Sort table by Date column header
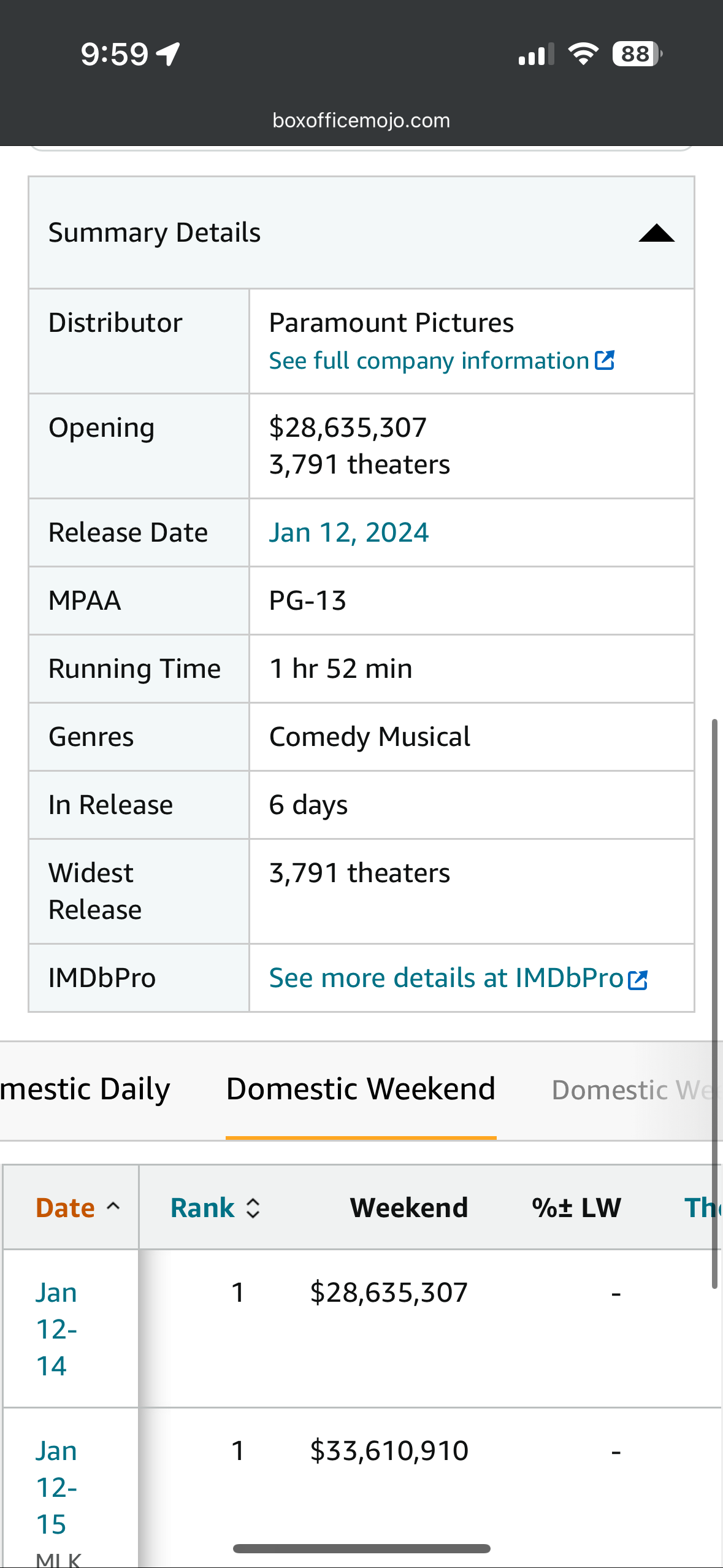The image size is (723, 1568). [66, 1208]
